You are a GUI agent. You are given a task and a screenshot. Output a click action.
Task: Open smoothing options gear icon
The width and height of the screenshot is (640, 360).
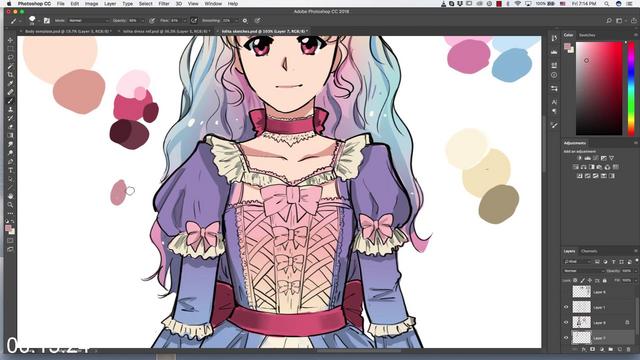[245, 20]
